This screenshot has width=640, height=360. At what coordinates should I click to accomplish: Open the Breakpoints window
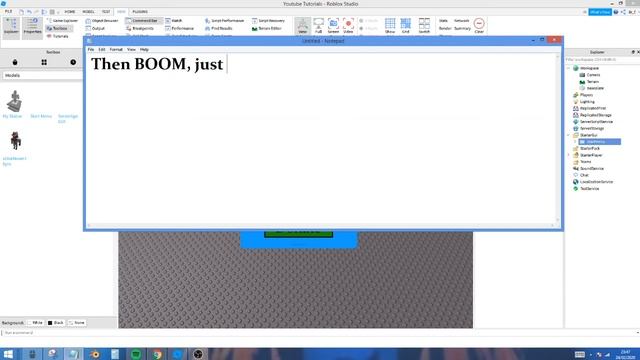[140, 28]
